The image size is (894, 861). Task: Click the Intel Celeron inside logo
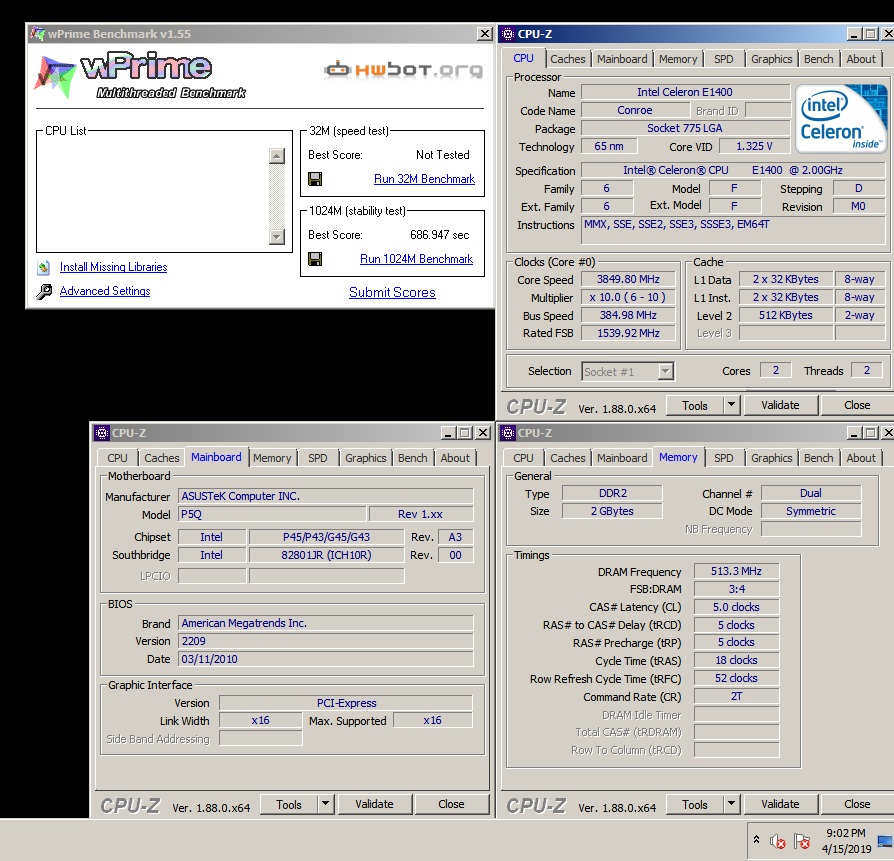(841, 118)
